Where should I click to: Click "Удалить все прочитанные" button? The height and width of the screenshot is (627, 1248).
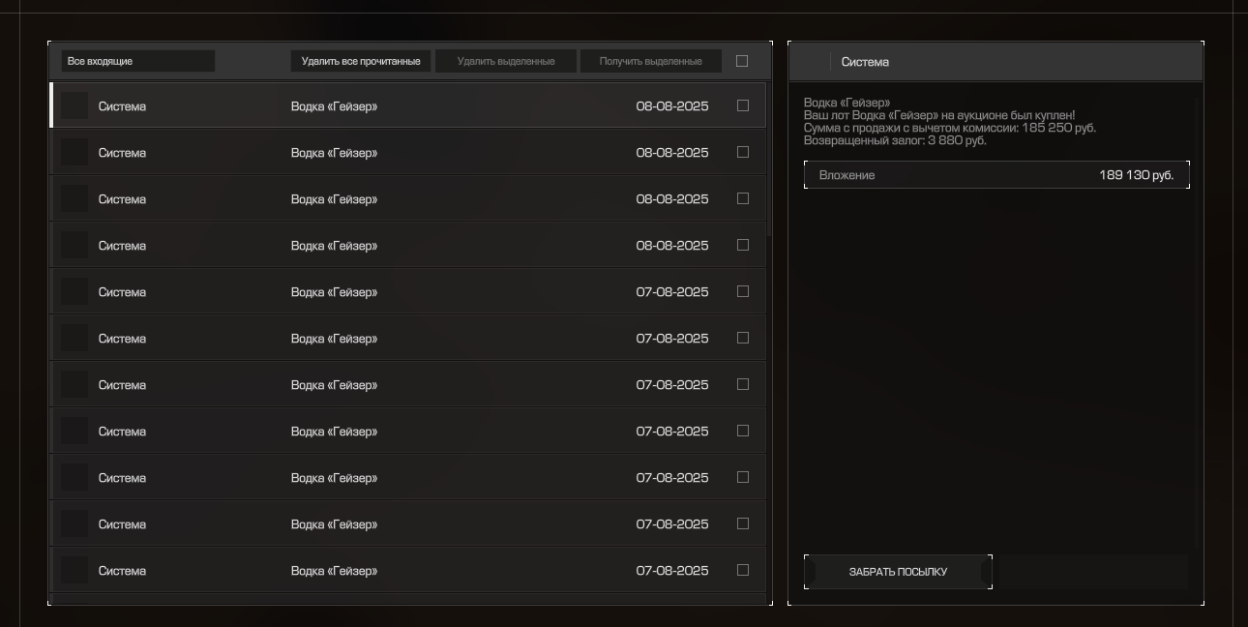(361, 62)
